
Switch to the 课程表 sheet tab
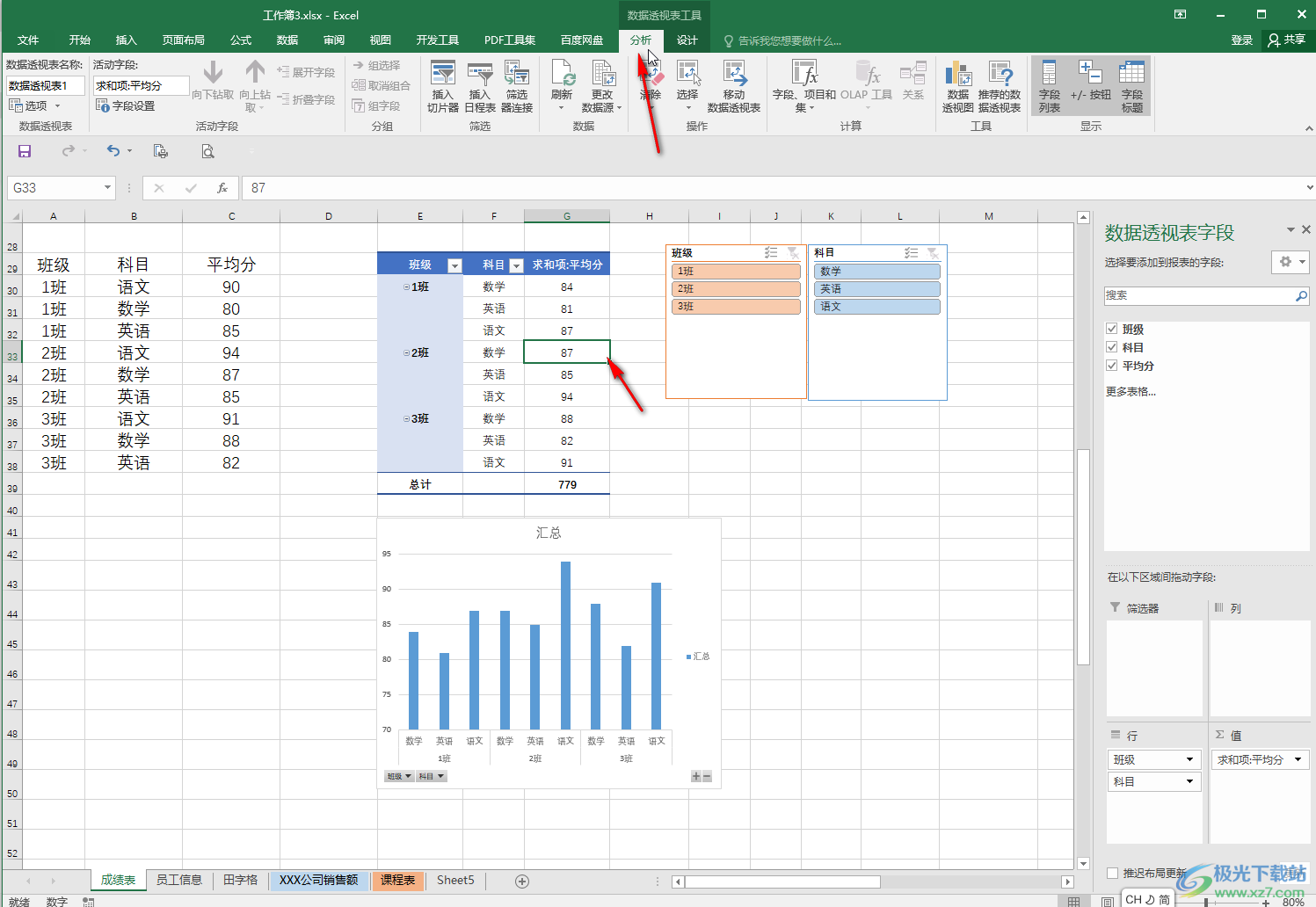pos(398,880)
